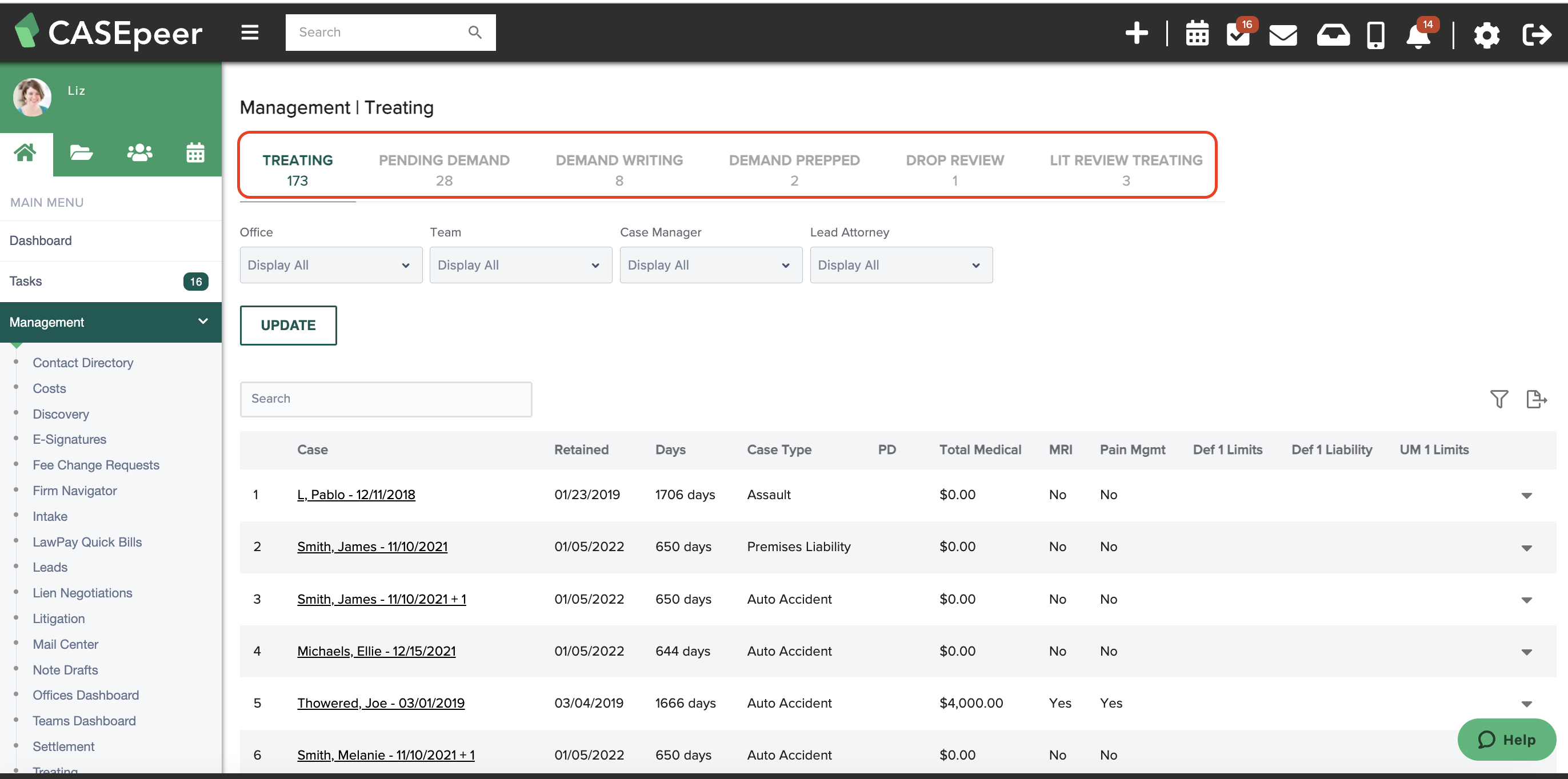Image resolution: width=1568 pixels, height=779 pixels.
Task: Open Firm Navigator menu item
Action: click(x=75, y=490)
